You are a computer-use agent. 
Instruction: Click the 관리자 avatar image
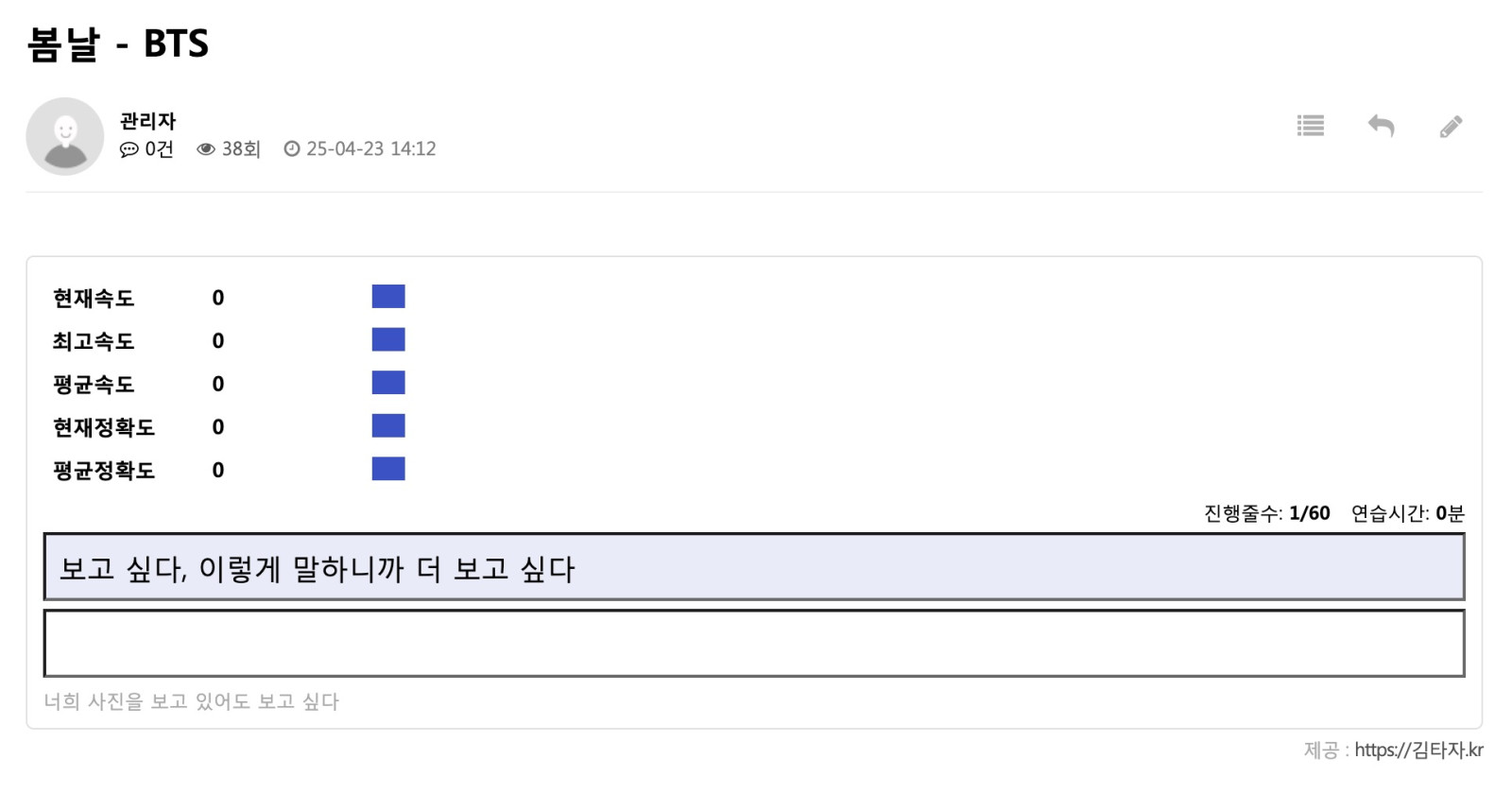point(65,136)
